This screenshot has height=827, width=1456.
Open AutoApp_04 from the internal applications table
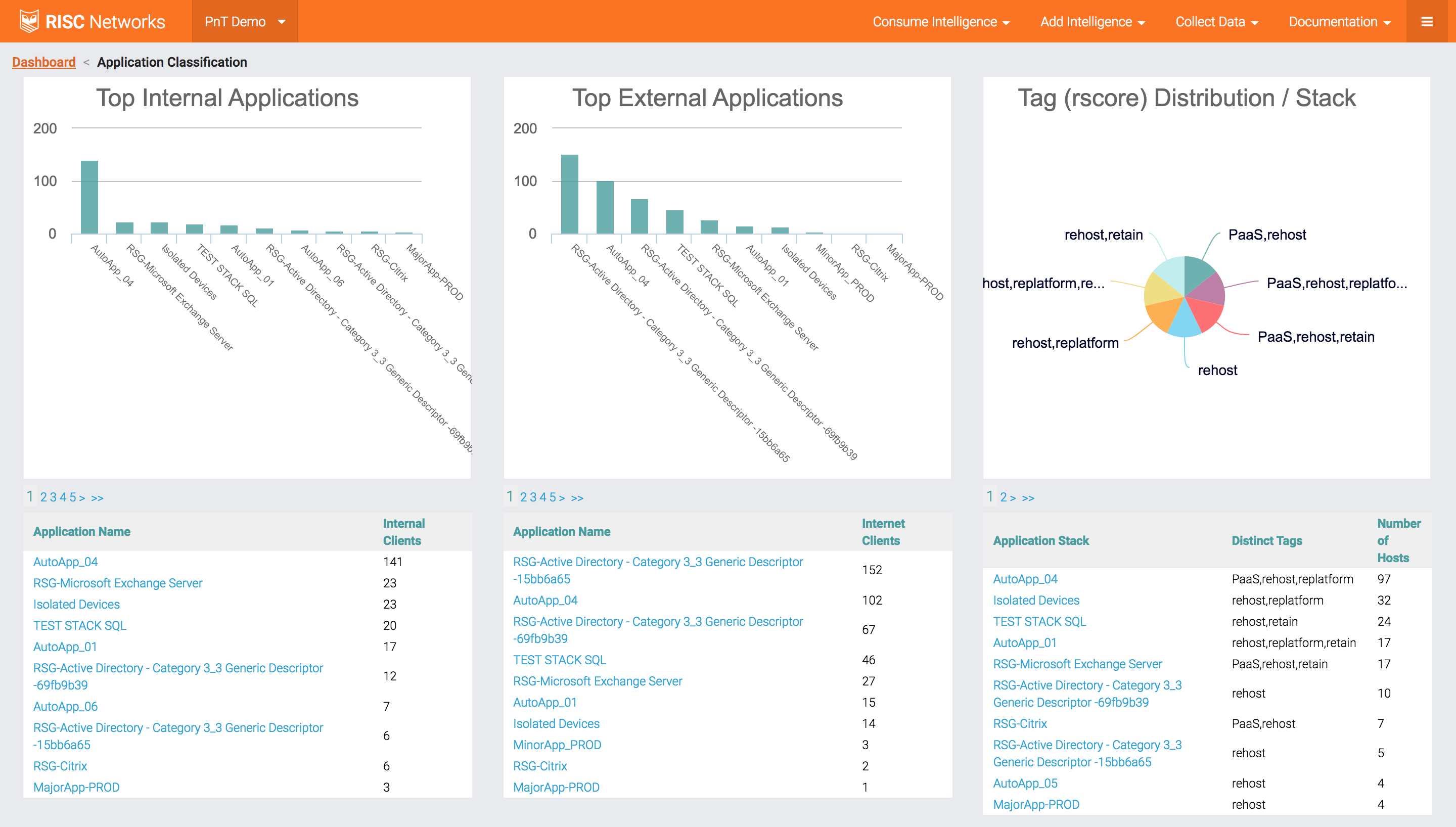65,562
